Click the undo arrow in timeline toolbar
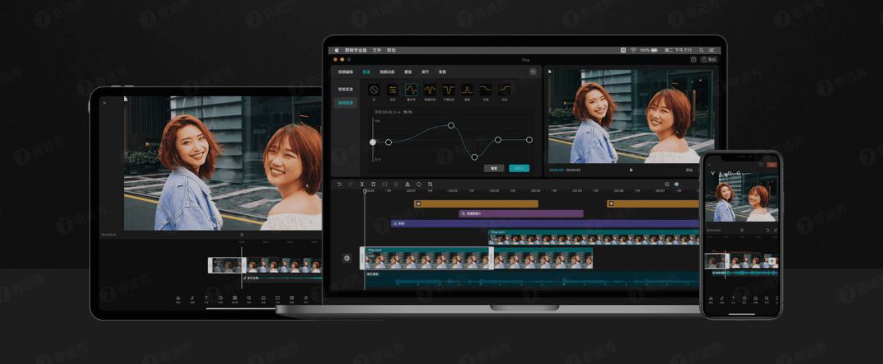The image size is (883, 364). (x=339, y=184)
